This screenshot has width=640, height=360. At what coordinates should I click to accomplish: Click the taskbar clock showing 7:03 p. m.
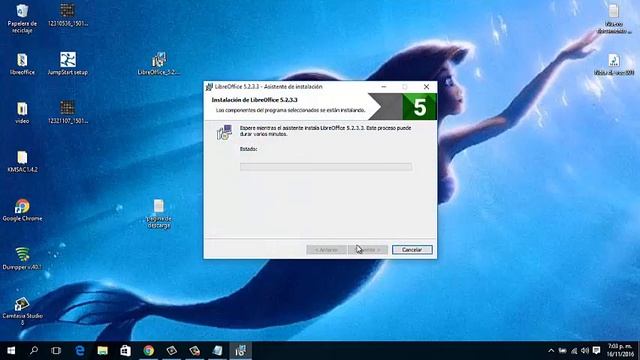coord(620,351)
